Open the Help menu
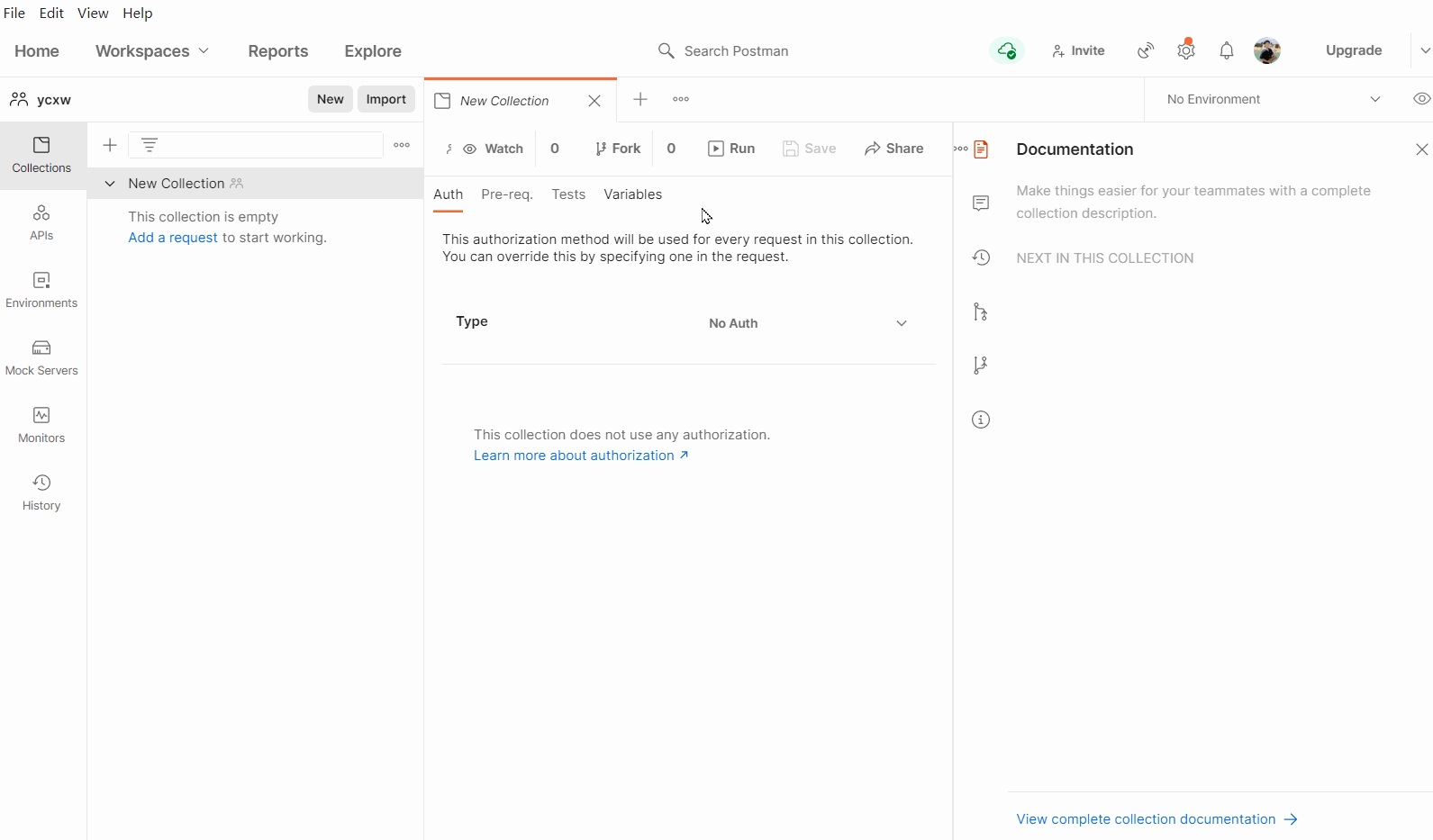 138,14
